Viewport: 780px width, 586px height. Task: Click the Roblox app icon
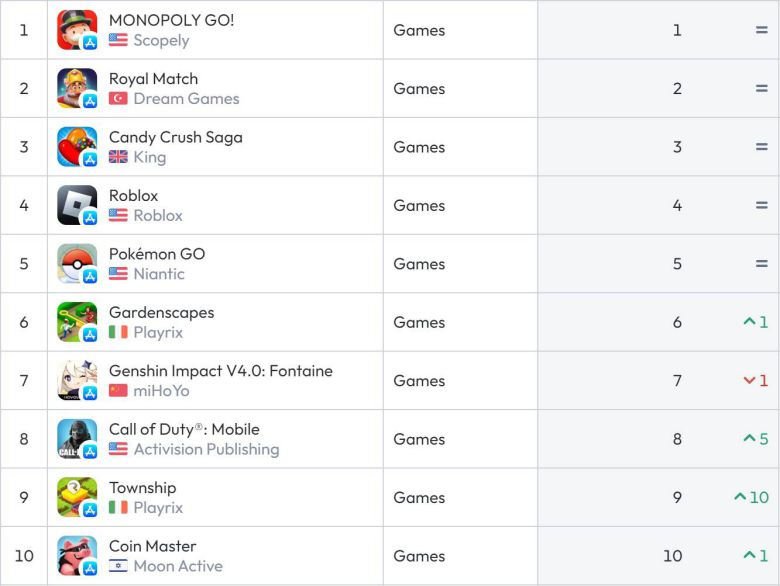point(77,205)
